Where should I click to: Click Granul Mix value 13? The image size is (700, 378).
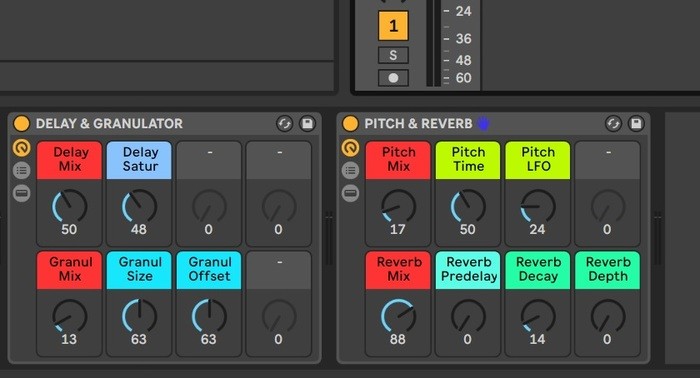click(x=69, y=339)
